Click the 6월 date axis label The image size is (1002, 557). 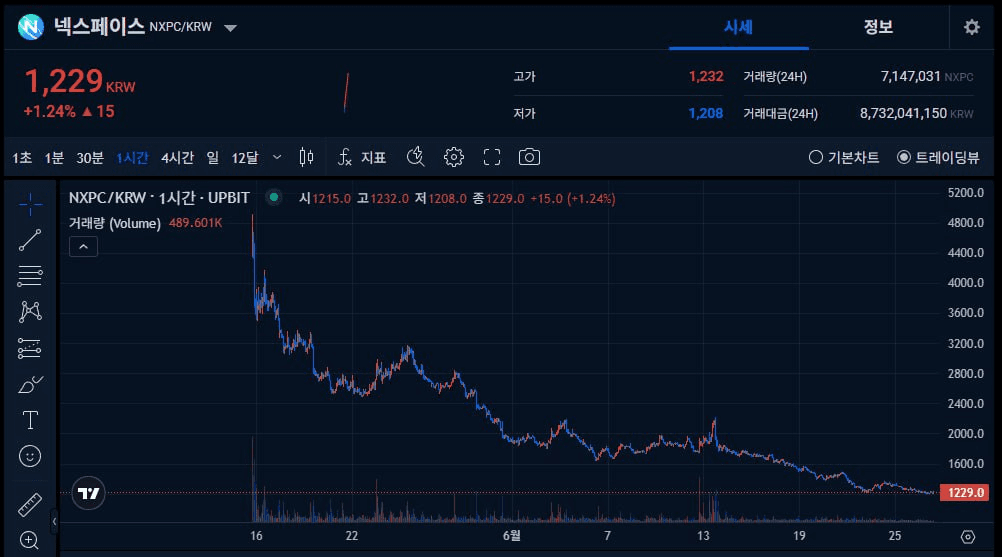click(x=512, y=536)
